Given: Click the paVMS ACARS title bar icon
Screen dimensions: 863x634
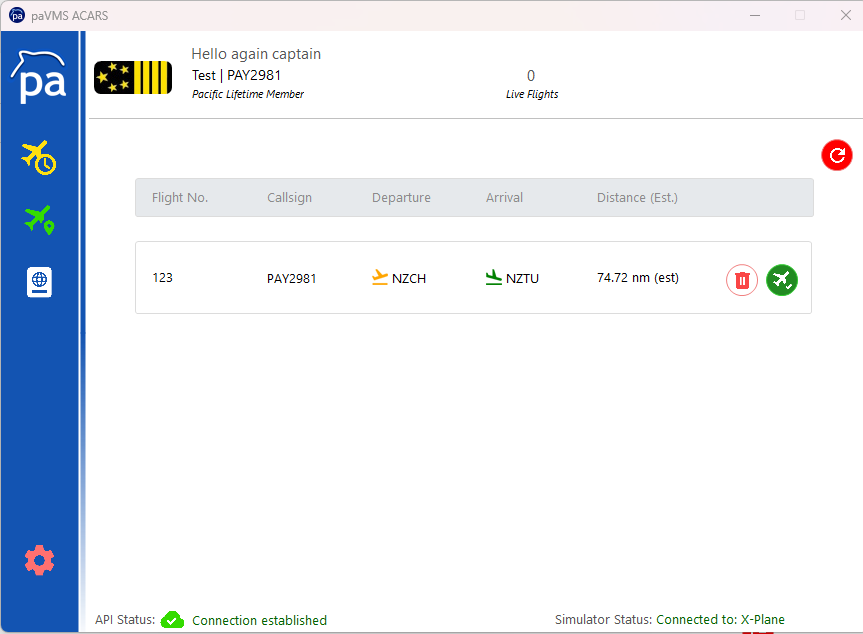Looking at the screenshot, I should pyautogui.click(x=17, y=15).
